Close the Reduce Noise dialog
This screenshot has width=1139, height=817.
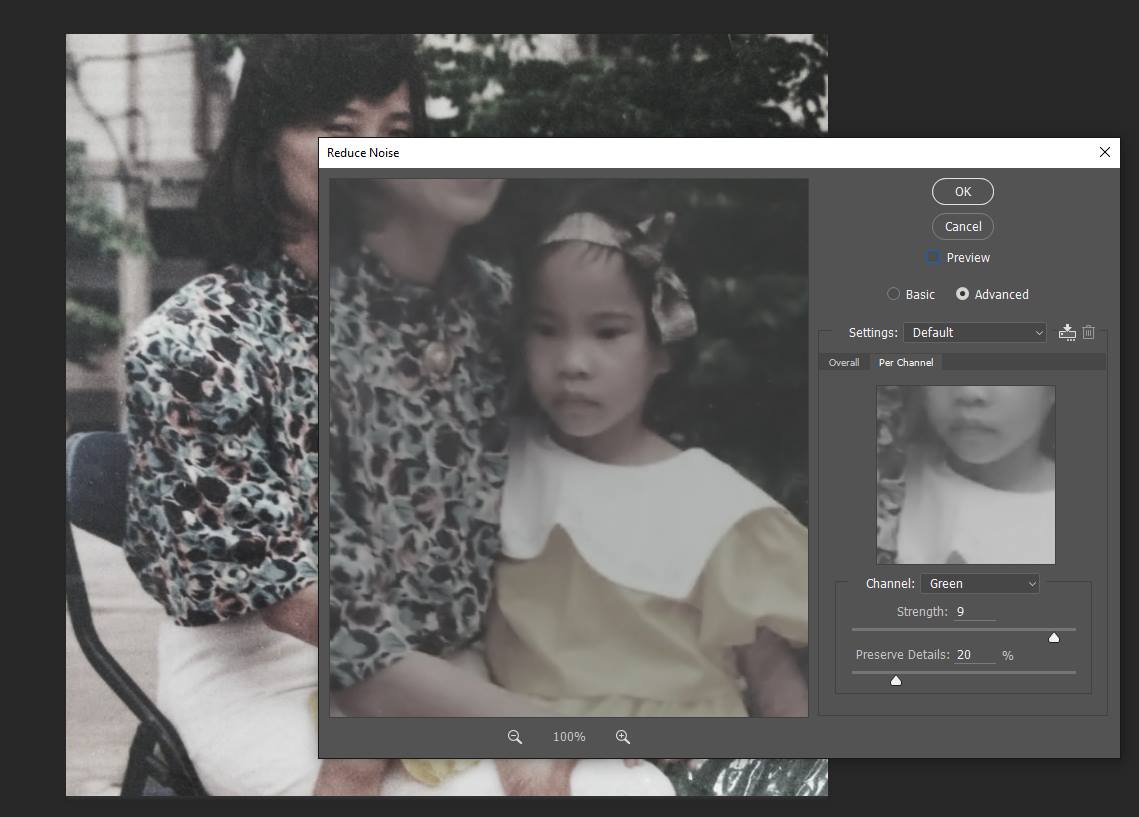[x=1104, y=152]
